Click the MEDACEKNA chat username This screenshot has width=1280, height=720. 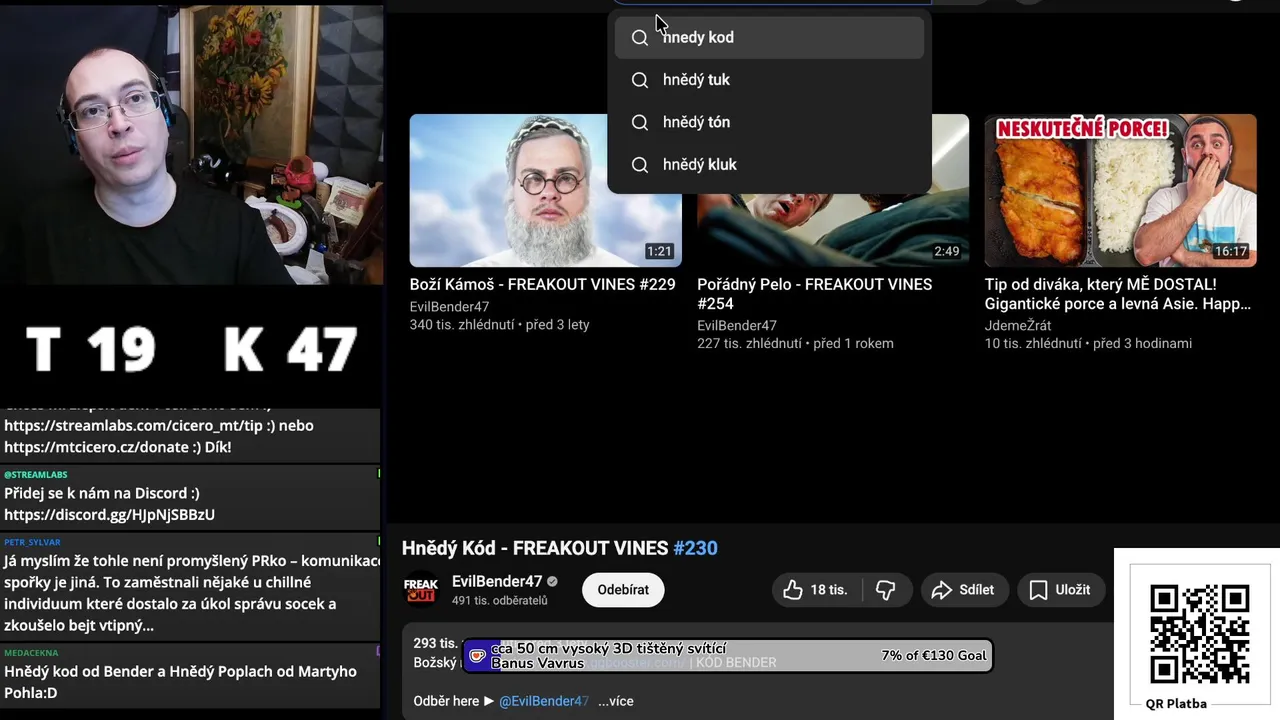pos(31,653)
